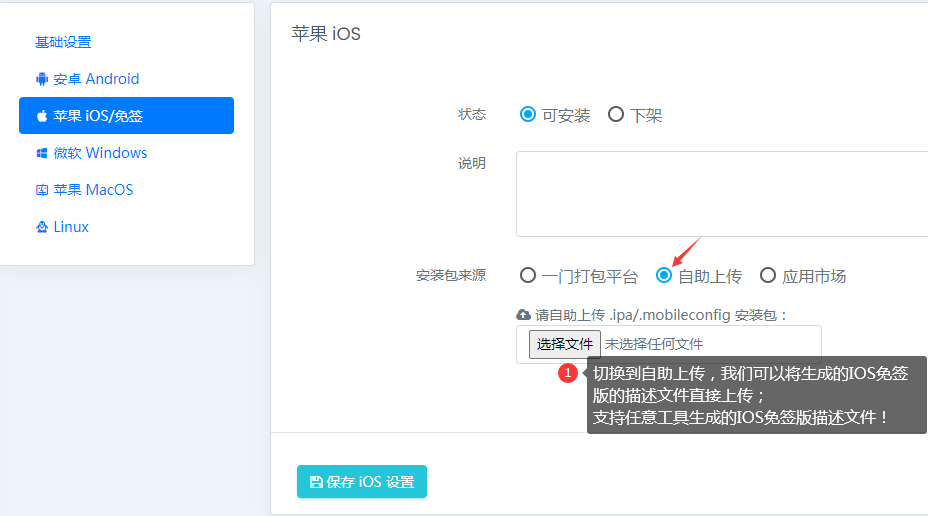Click the 选择文件 file chooser button

565,344
